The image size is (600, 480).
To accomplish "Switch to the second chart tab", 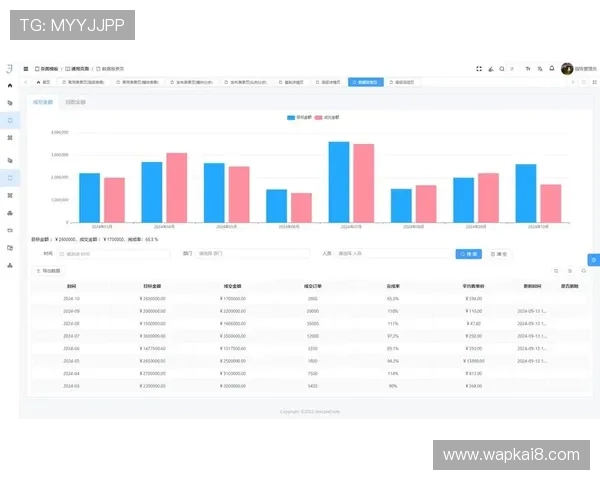I will tap(75, 102).
